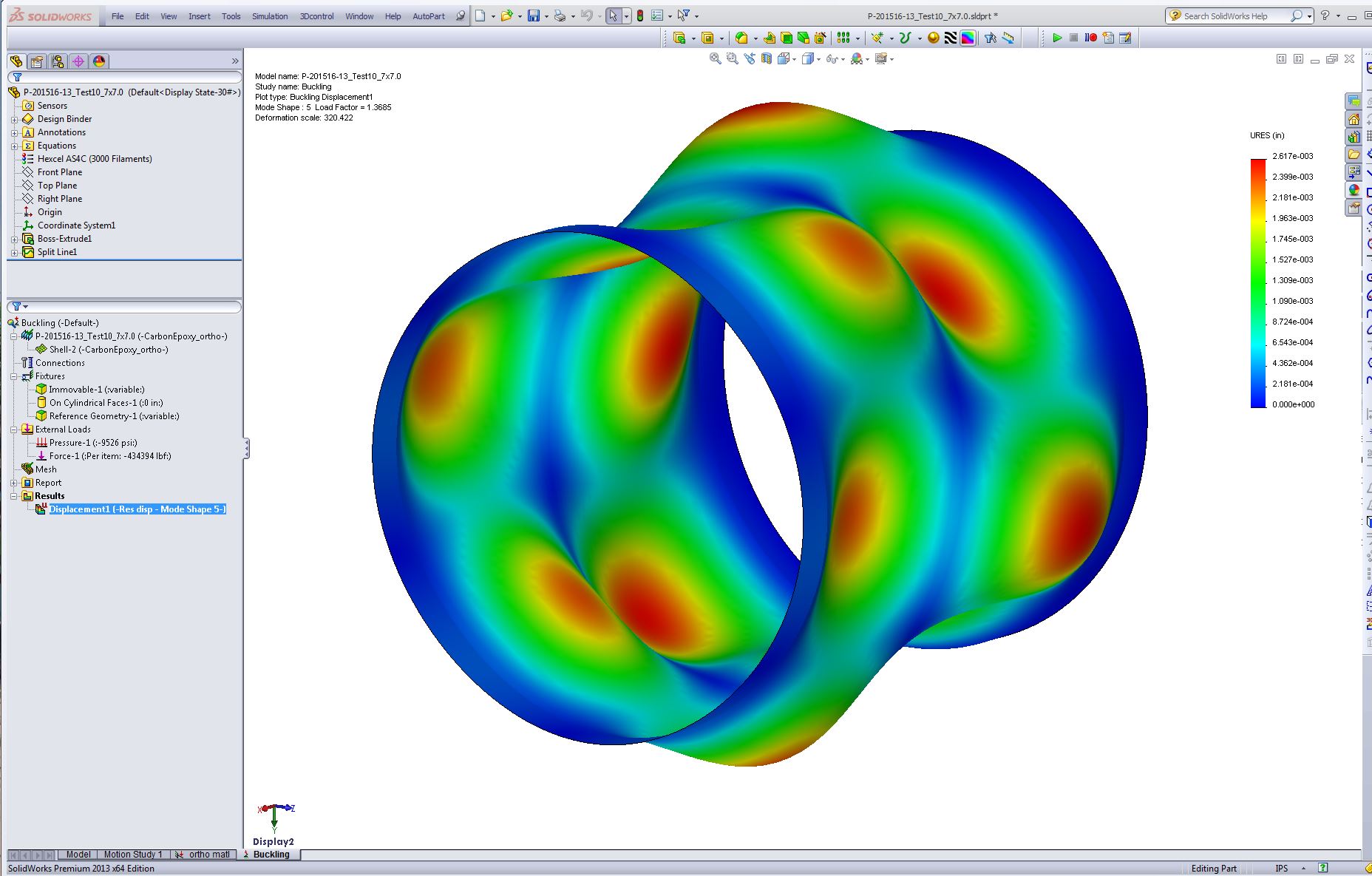Open the DisplayManager tab
The width and height of the screenshot is (1372, 876).
[x=99, y=61]
